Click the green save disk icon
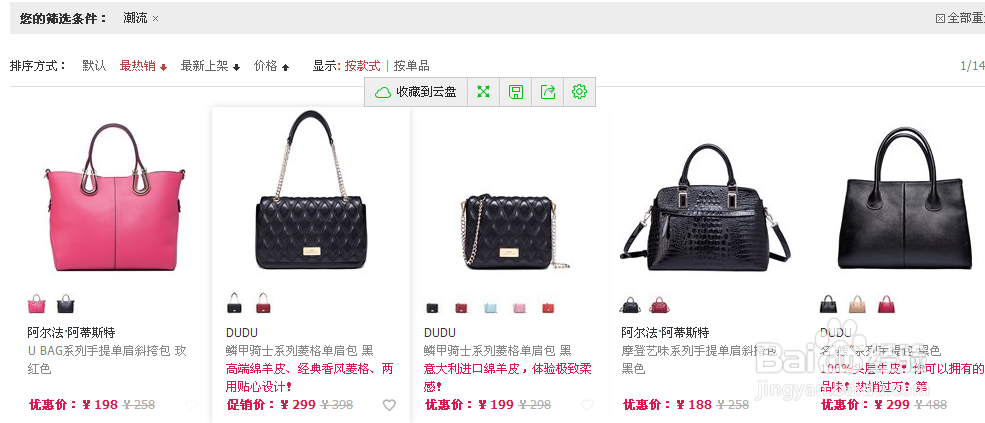Viewport: 985px width, 423px height. coord(516,92)
